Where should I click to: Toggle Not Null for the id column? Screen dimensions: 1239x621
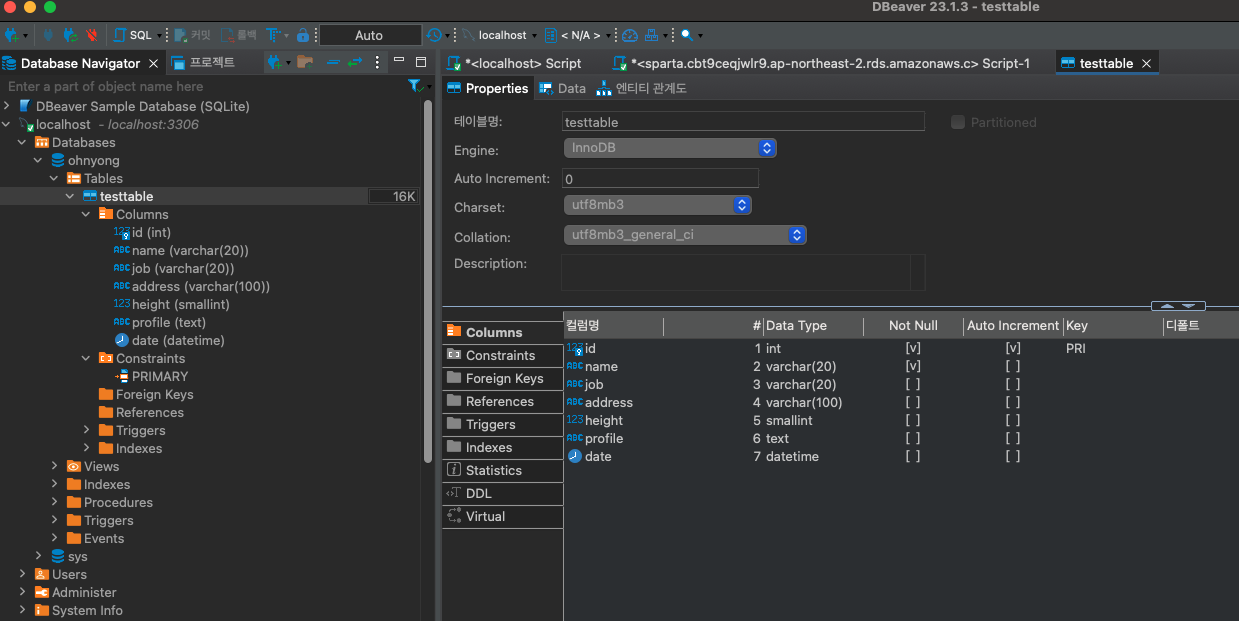(x=912, y=349)
